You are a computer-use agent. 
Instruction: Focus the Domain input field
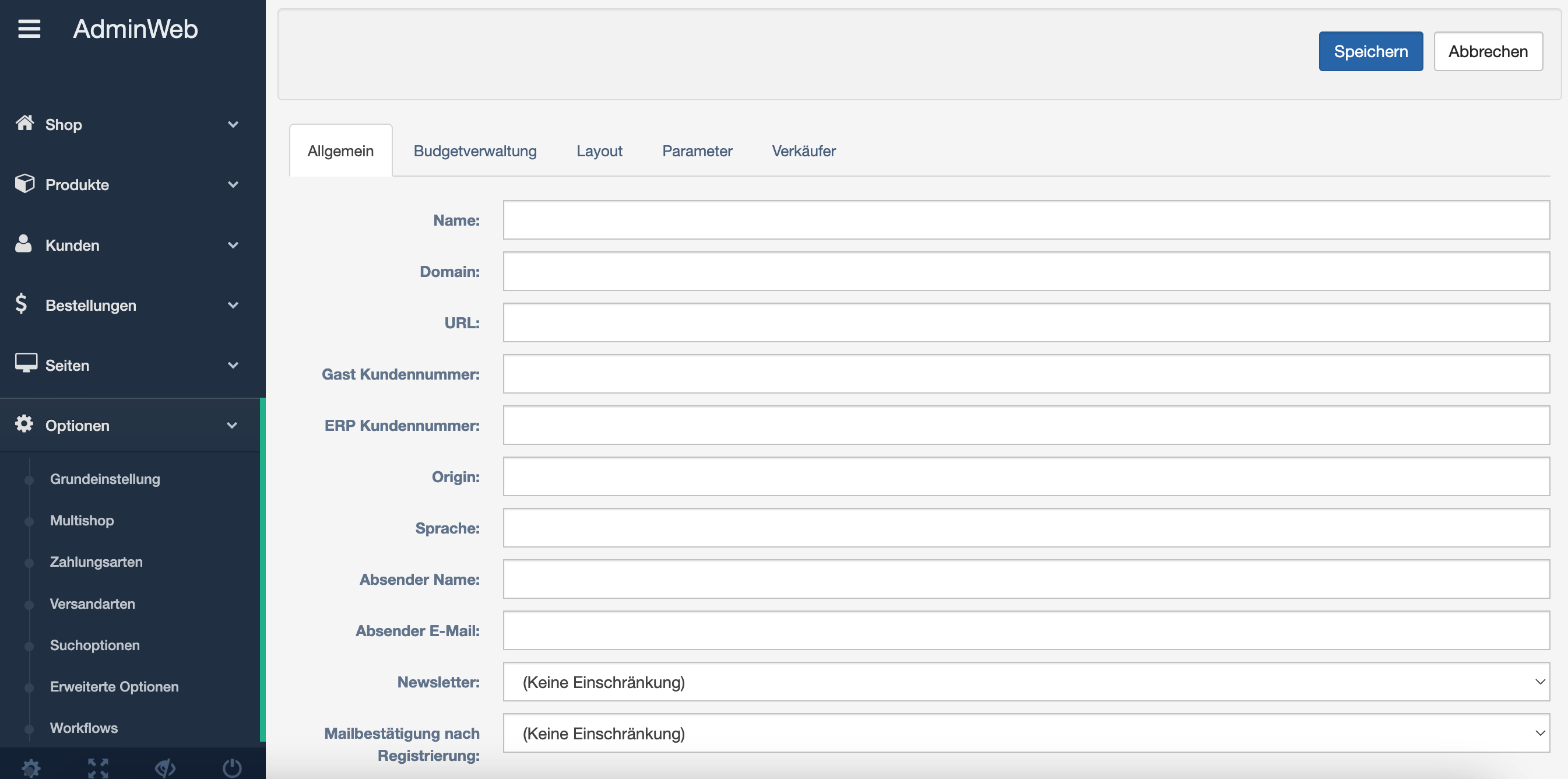(1026, 271)
